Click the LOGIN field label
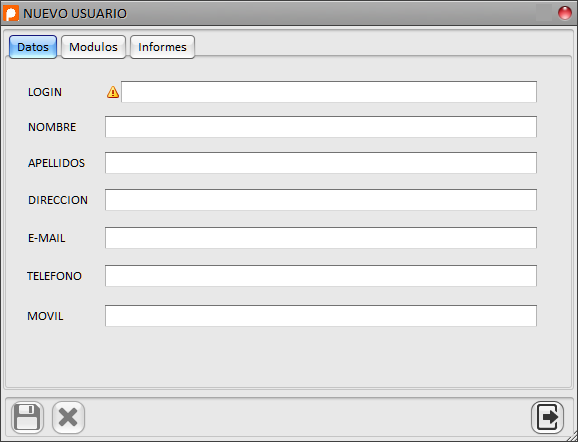Image resolution: width=578 pixels, height=442 pixels. coord(45,92)
